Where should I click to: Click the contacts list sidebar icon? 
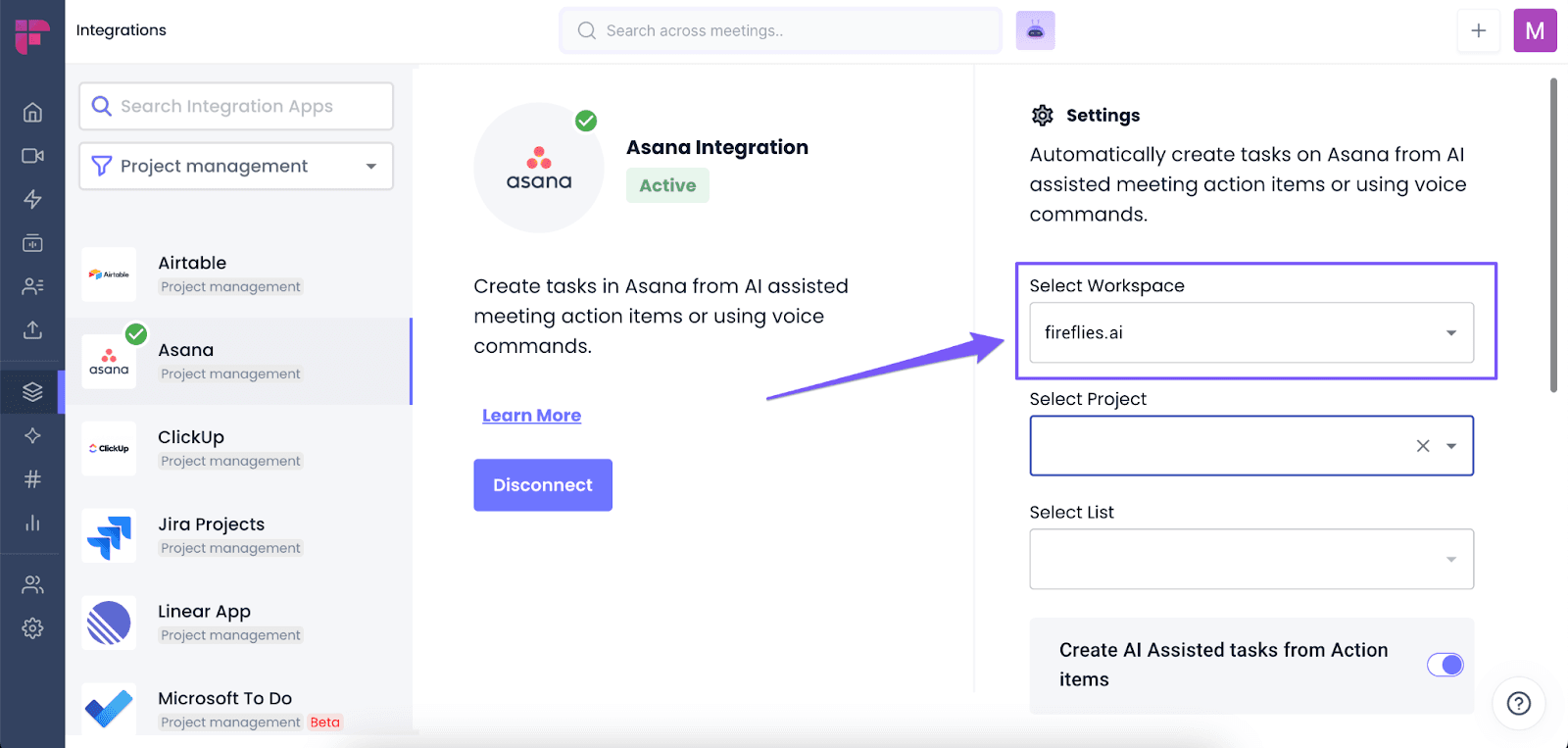point(32,286)
